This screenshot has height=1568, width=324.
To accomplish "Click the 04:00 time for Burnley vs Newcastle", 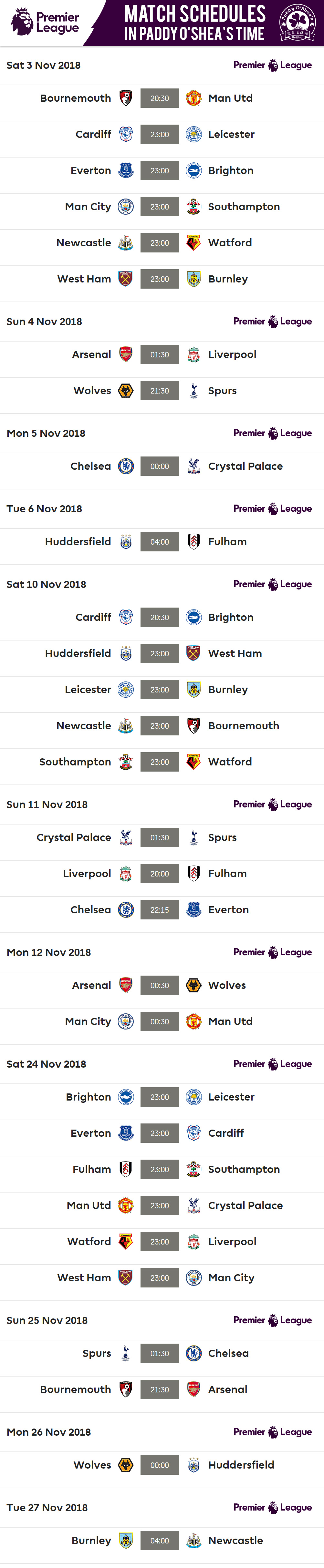I will [x=160, y=1541].
